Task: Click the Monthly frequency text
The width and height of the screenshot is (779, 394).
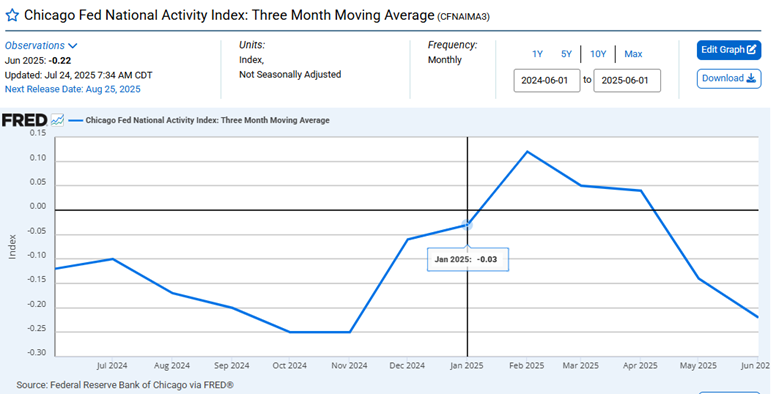Action: pyautogui.click(x=445, y=60)
